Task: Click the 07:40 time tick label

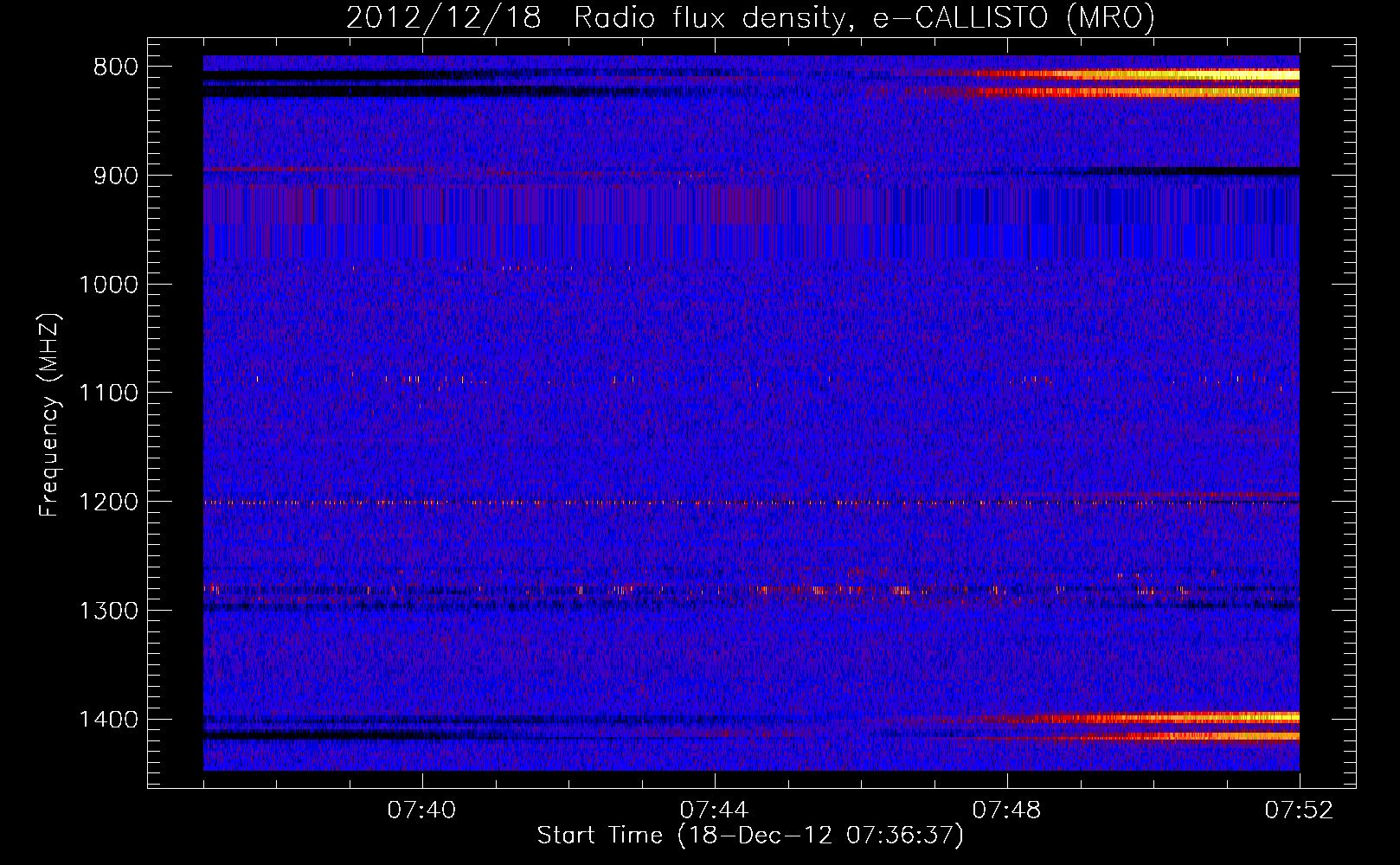Action: coord(421,811)
